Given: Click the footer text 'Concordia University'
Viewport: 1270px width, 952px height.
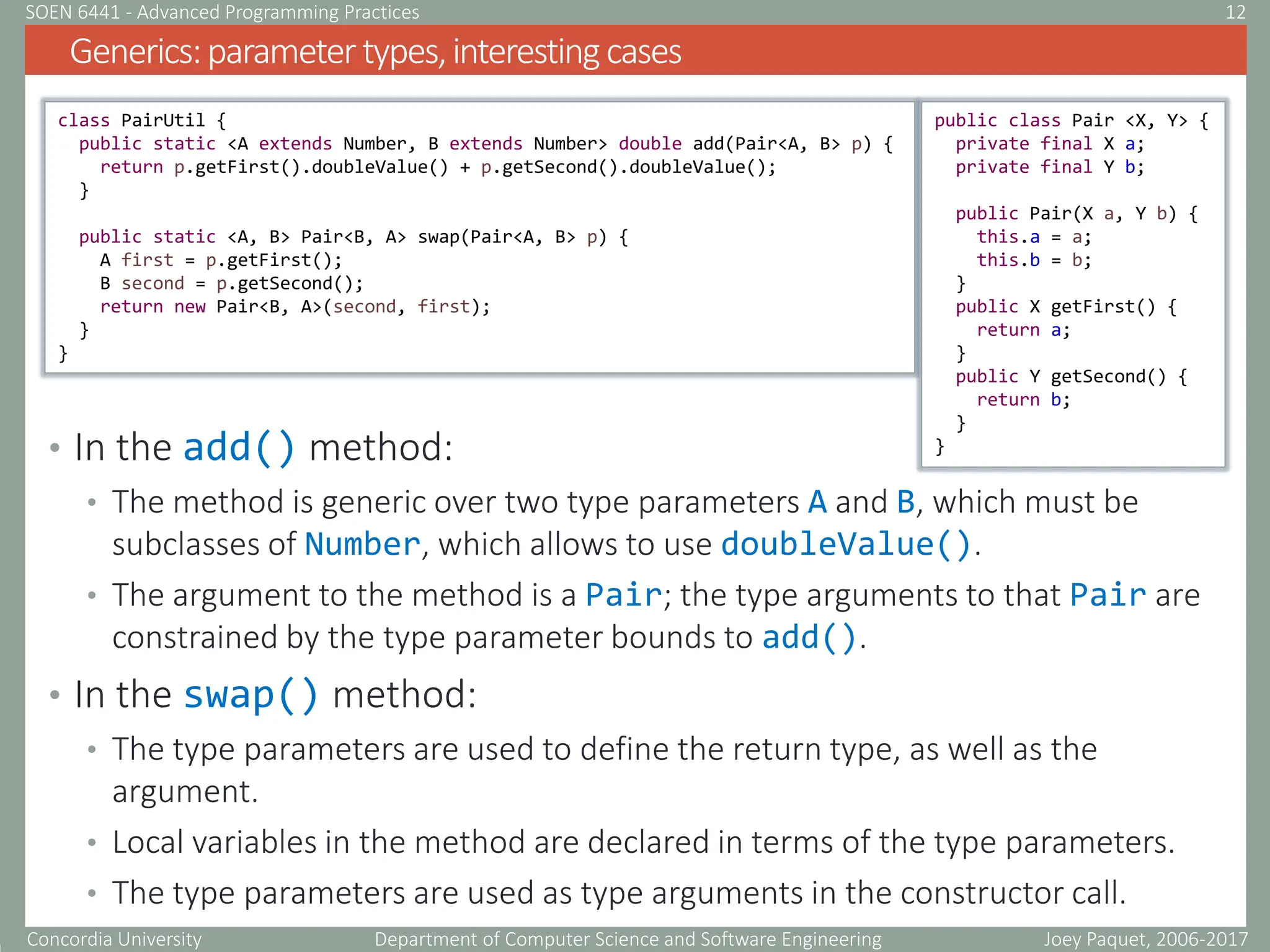Looking at the screenshot, I should (x=114, y=940).
